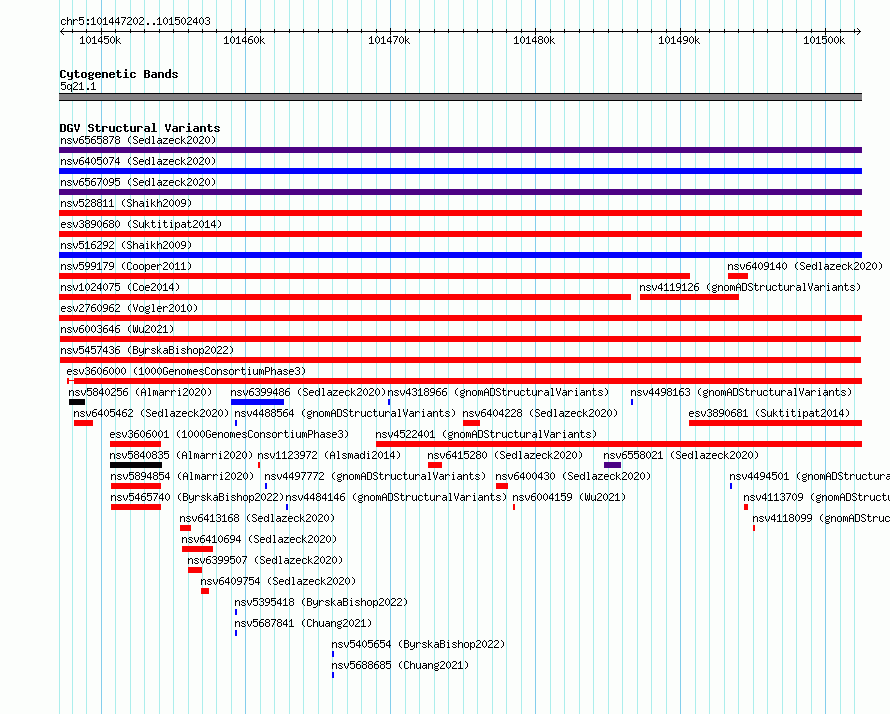Click esv2760962 (Vogler2010) variant label
This screenshot has width=890, height=714.
(x=129, y=308)
